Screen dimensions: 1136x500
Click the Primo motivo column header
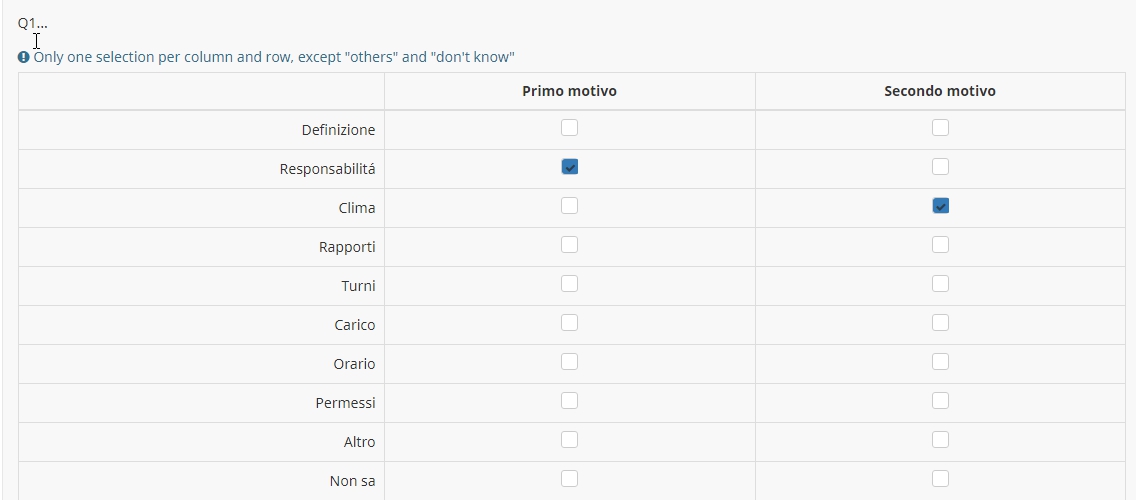[569, 91]
